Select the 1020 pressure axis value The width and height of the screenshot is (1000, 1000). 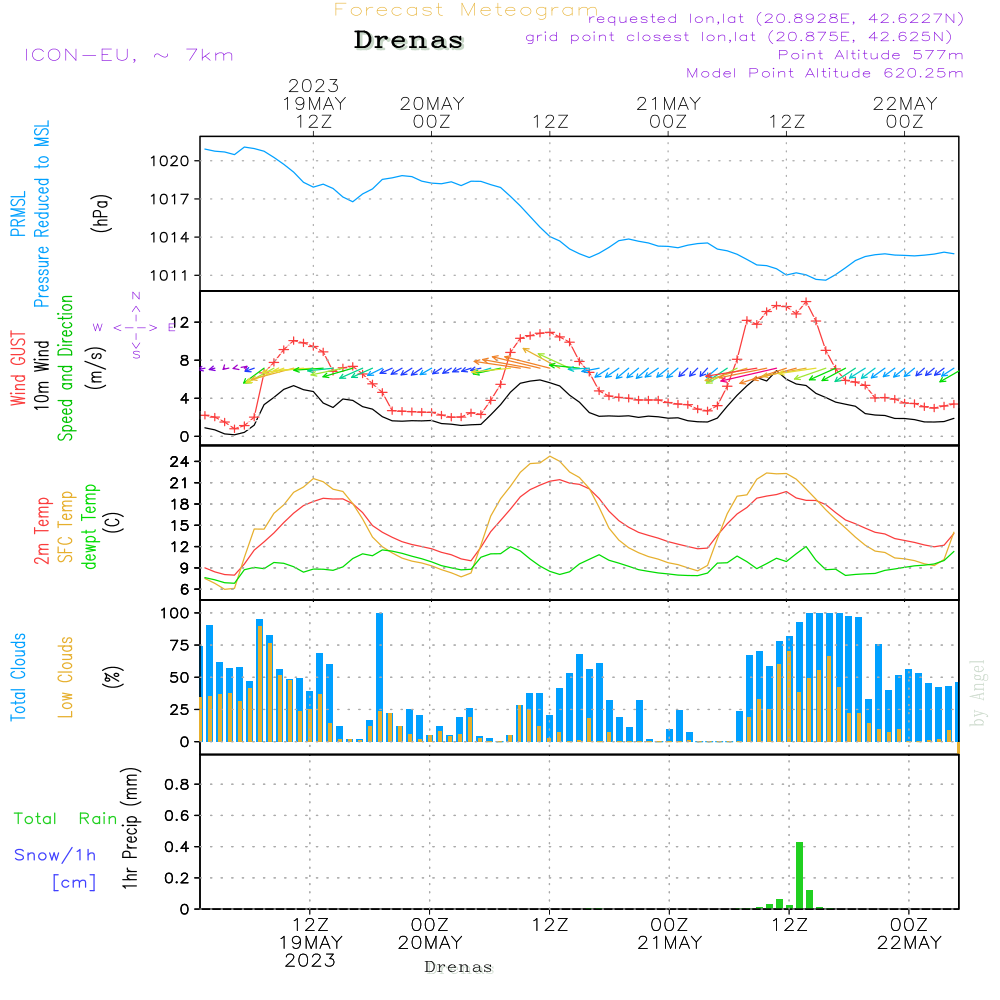pos(170,161)
